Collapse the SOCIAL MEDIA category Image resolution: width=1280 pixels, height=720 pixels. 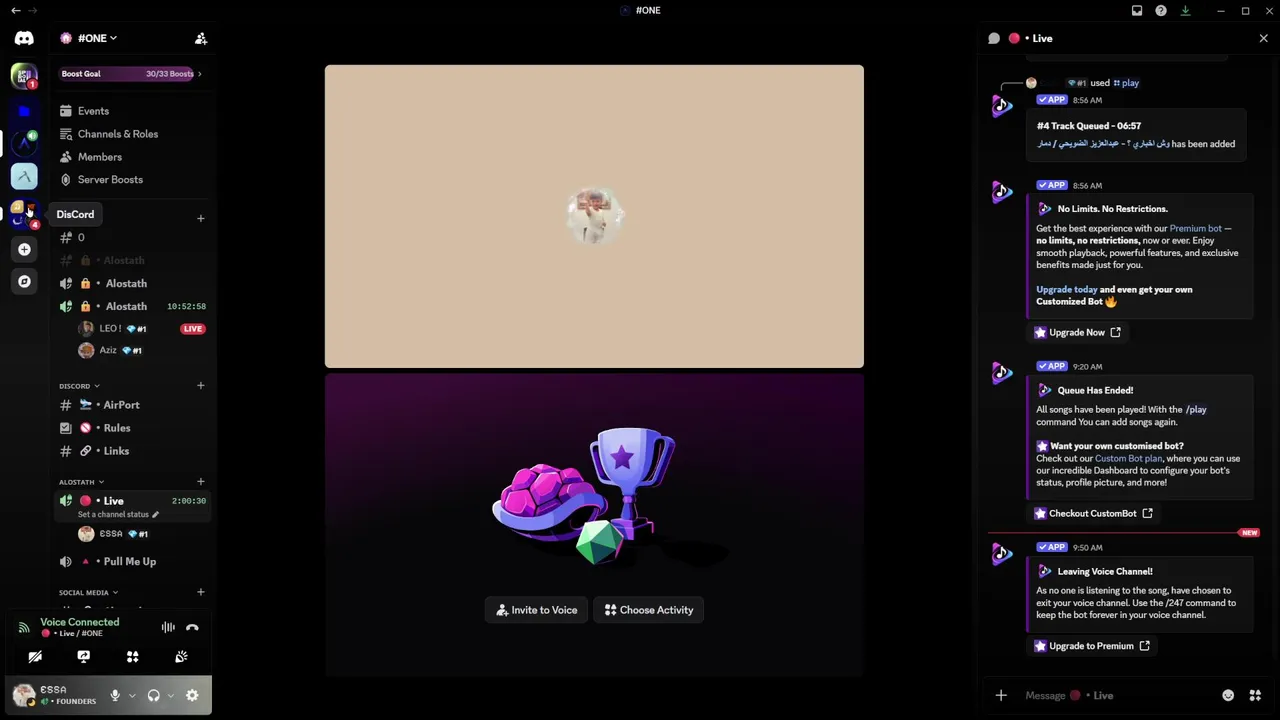tap(88, 593)
